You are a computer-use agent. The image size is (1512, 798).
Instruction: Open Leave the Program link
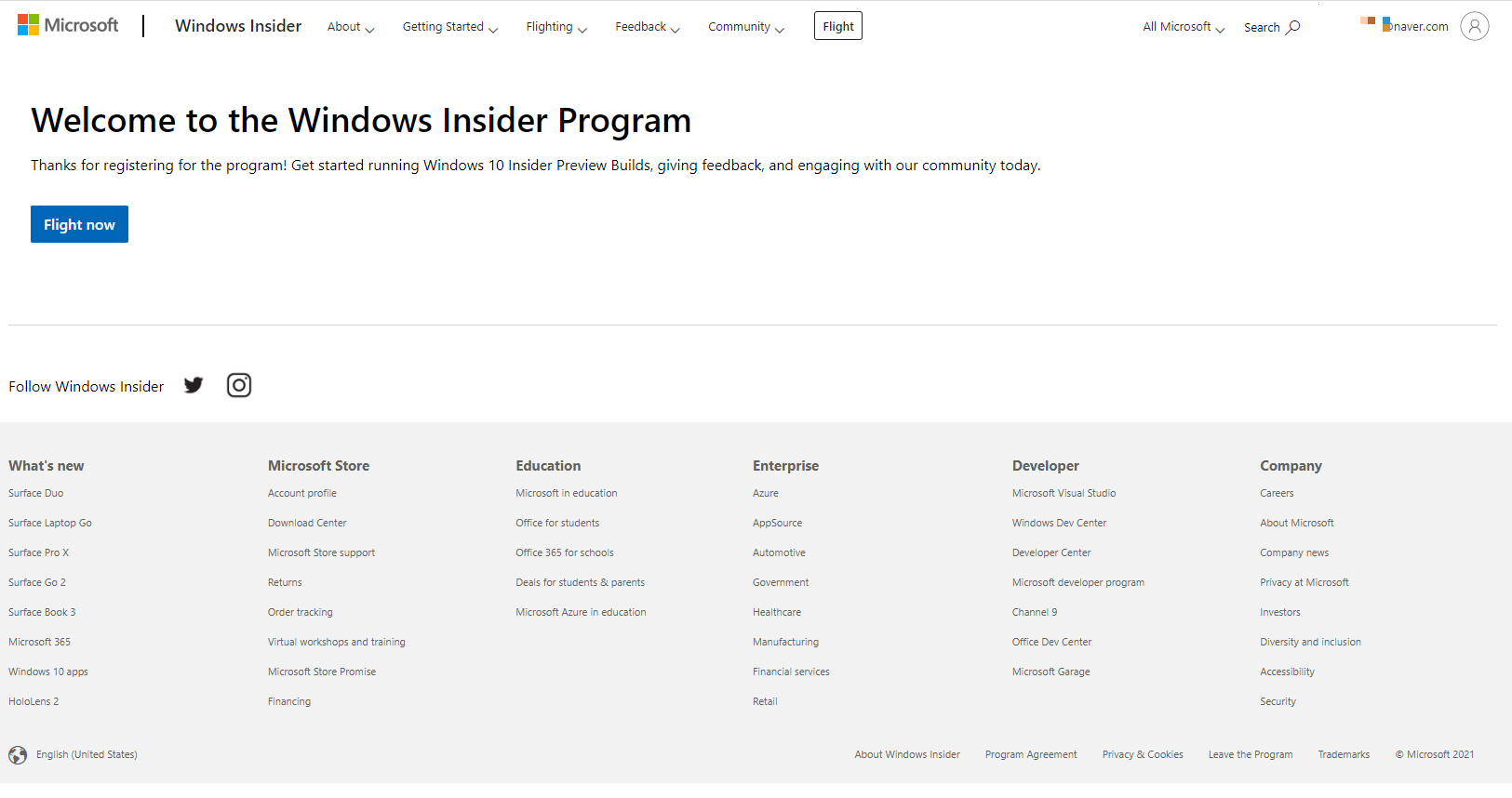pyautogui.click(x=1251, y=754)
